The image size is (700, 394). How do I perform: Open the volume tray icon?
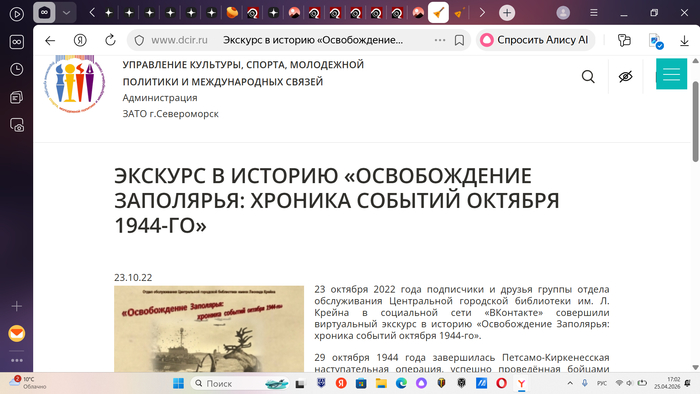(629, 383)
